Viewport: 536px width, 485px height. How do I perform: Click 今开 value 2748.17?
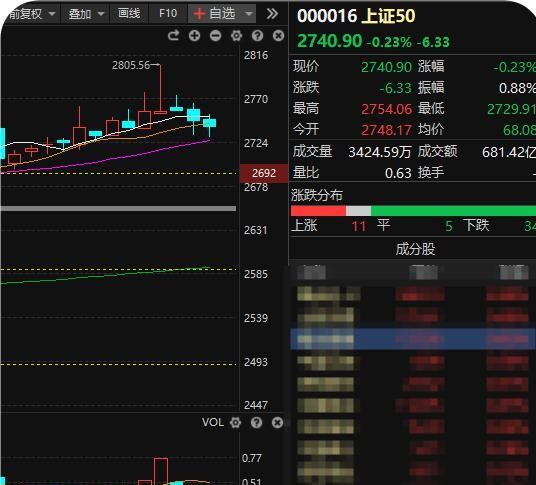point(386,130)
